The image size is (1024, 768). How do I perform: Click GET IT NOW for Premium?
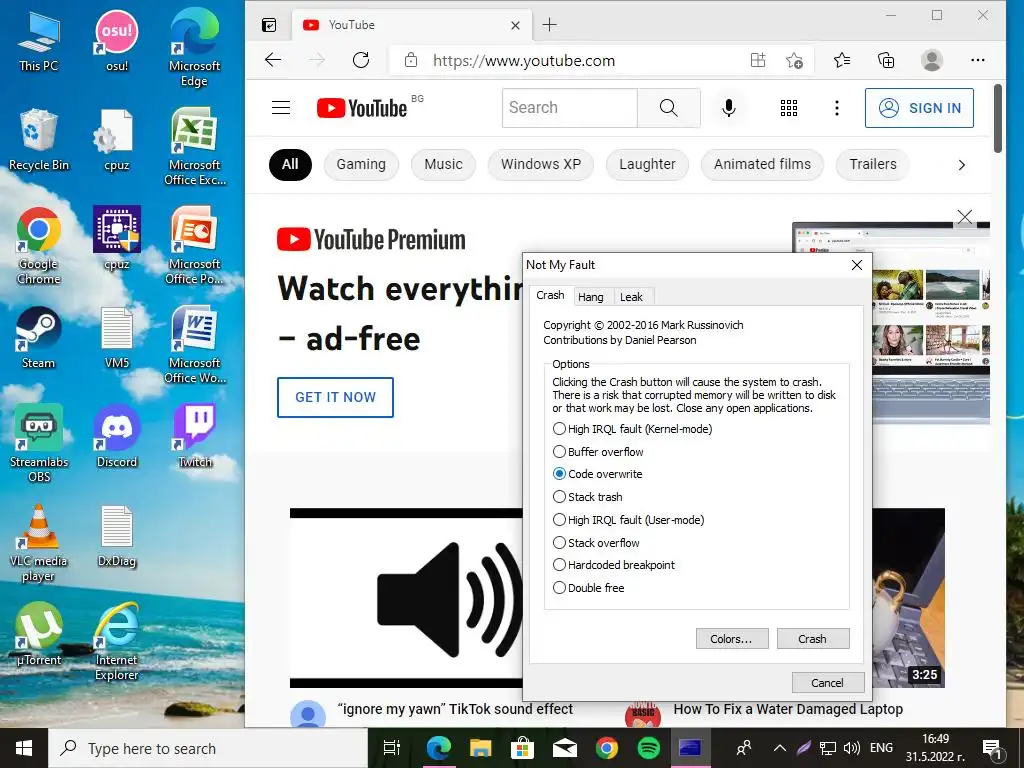click(x=335, y=397)
